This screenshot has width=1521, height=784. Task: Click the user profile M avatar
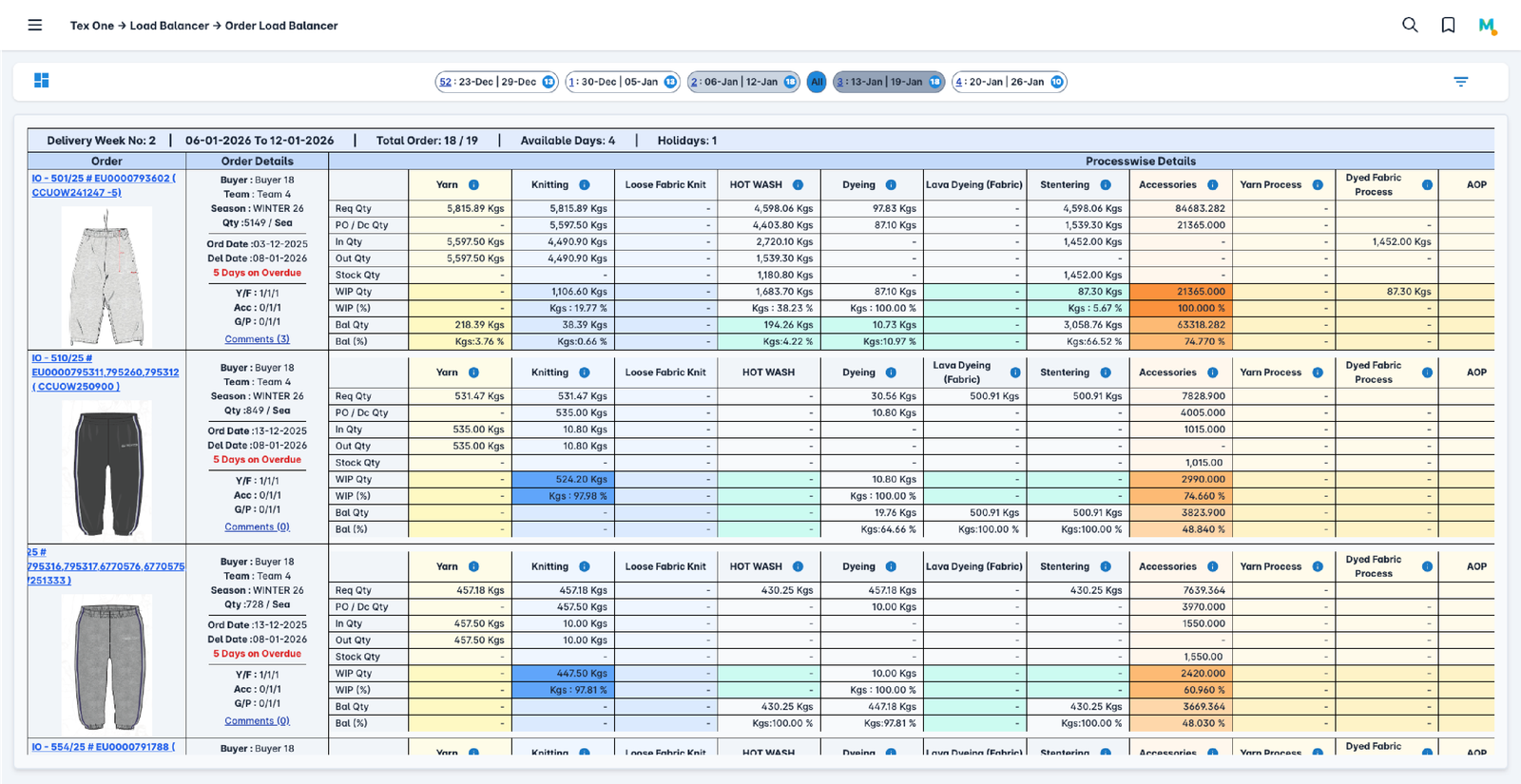coord(1487,26)
